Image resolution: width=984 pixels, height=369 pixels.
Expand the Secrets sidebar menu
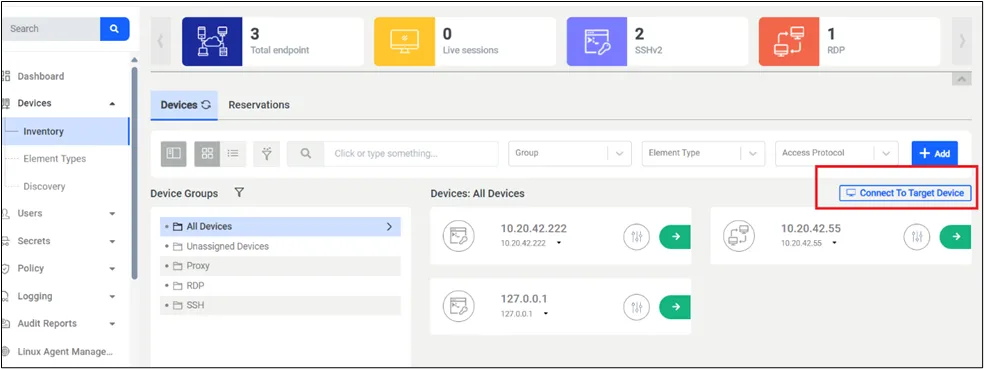tap(112, 241)
